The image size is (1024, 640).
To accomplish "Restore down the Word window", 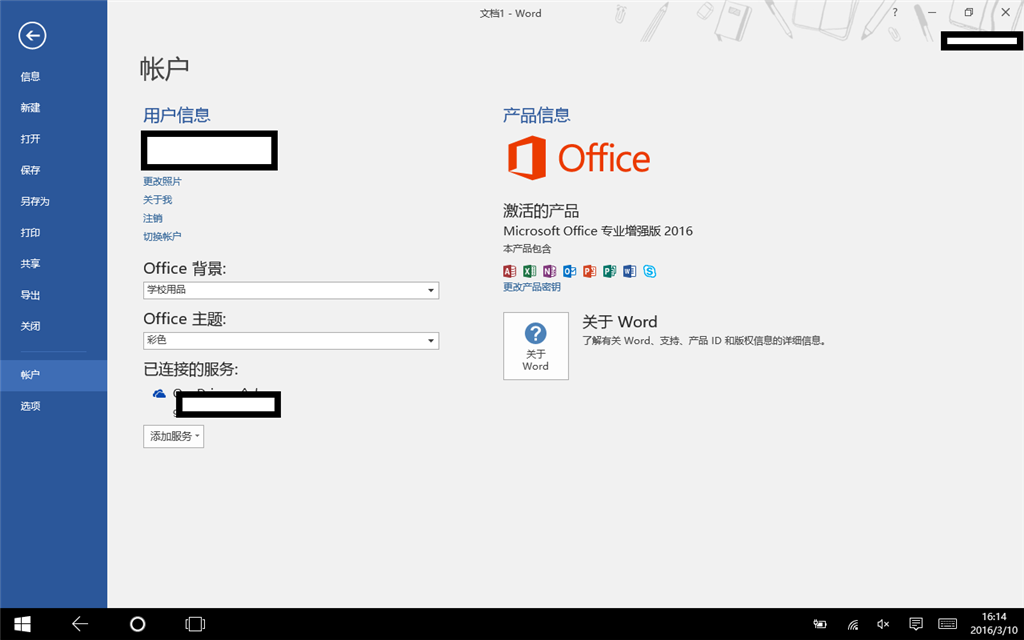I will pyautogui.click(x=969, y=12).
